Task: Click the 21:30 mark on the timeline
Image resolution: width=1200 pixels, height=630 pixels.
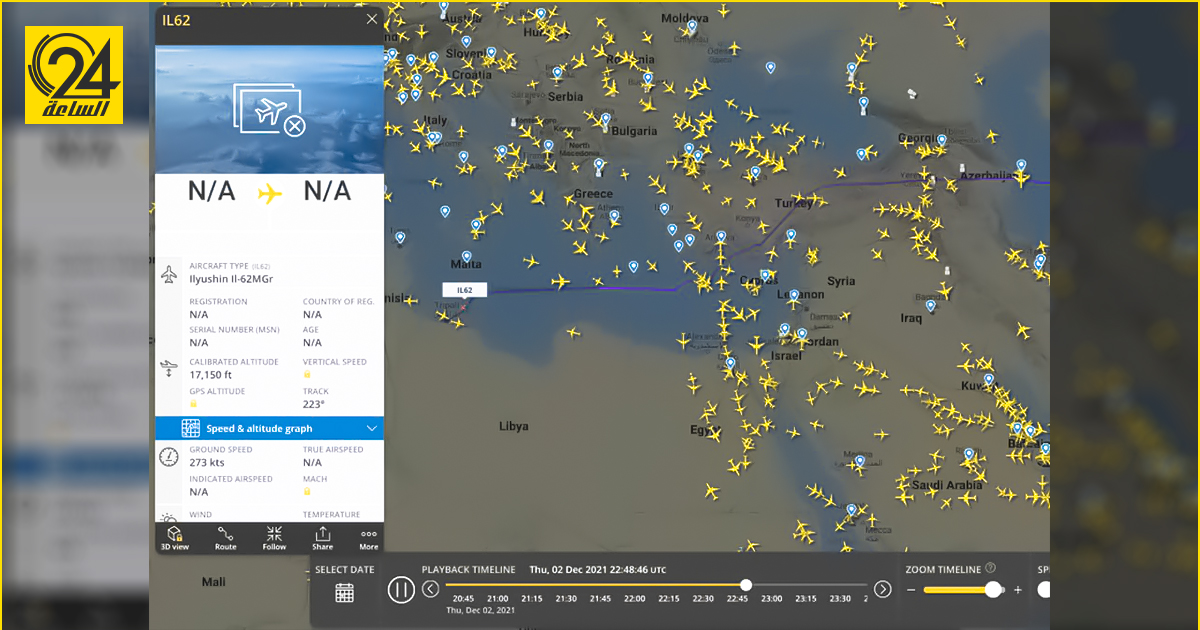Action: [x=566, y=599]
